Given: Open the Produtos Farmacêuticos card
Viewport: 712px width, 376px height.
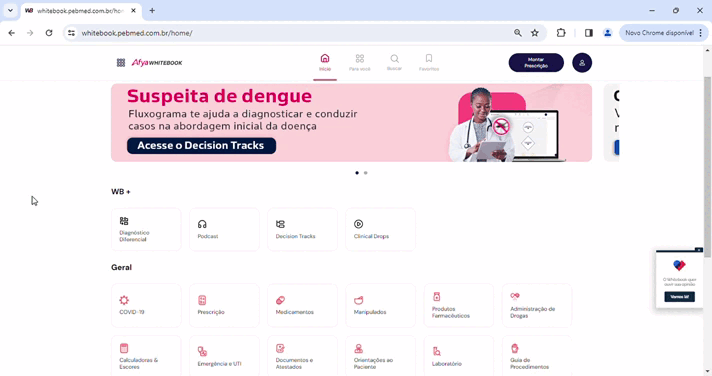Looking at the screenshot, I should (459, 305).
